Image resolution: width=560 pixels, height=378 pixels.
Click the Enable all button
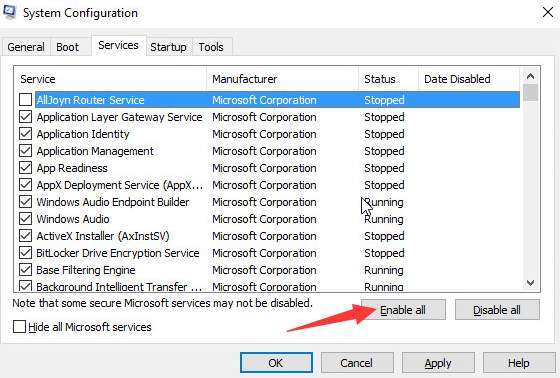[403, 310]
